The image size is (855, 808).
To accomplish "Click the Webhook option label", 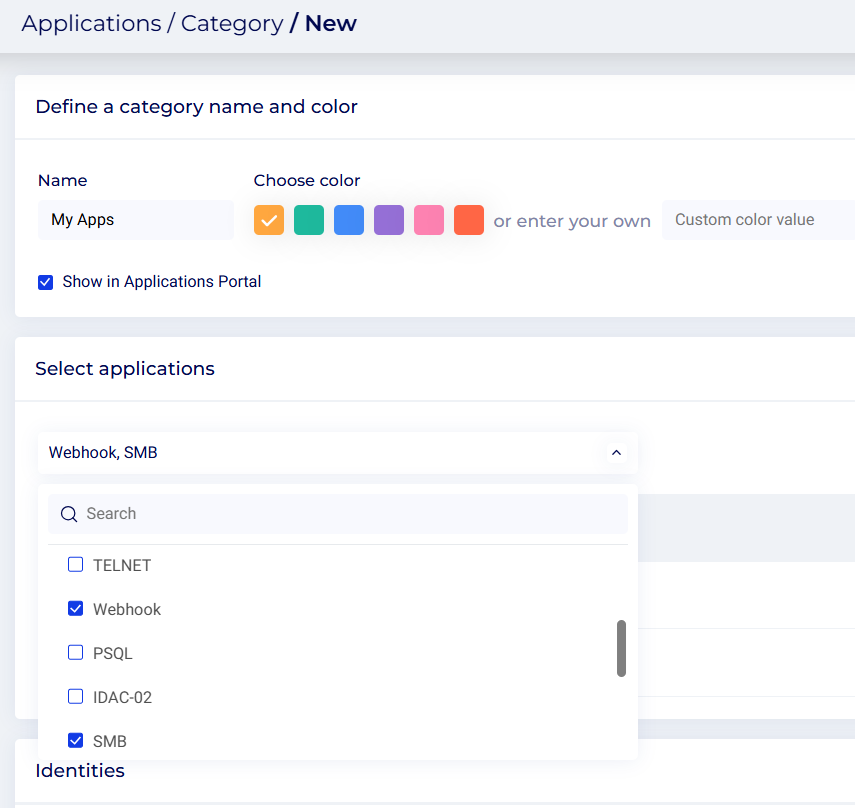I will pos(127,609).
